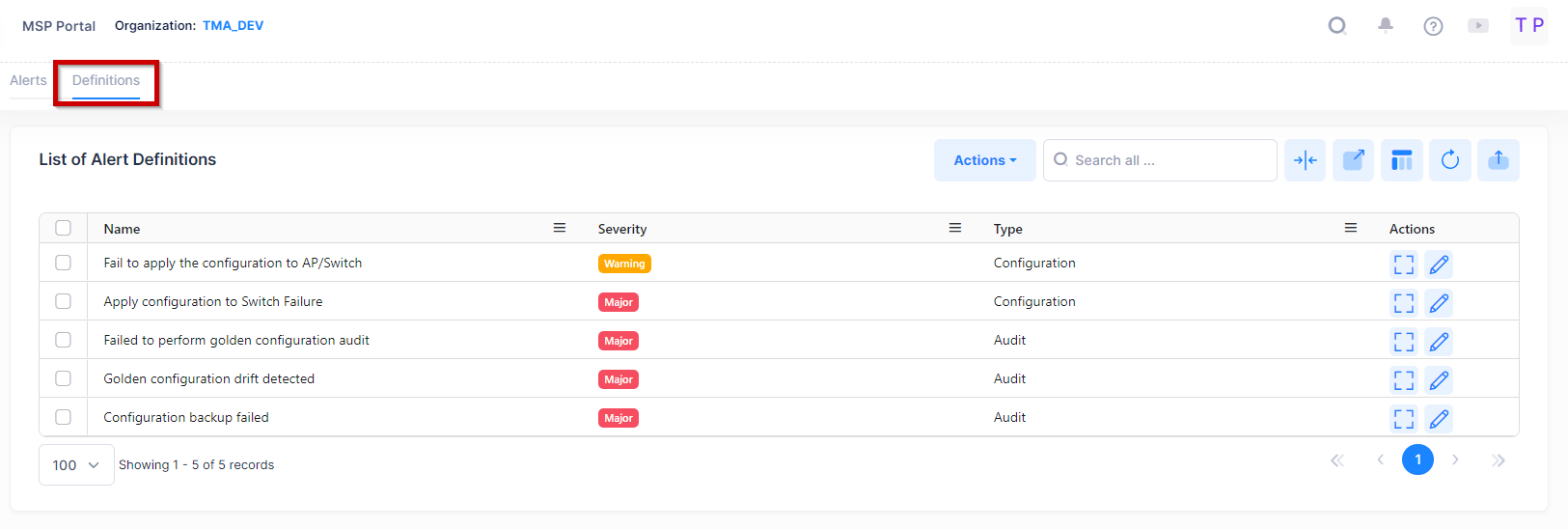Screen dimensions: 1568x529
Task: Click the TMA_DEV organization link
Action: 233,26
